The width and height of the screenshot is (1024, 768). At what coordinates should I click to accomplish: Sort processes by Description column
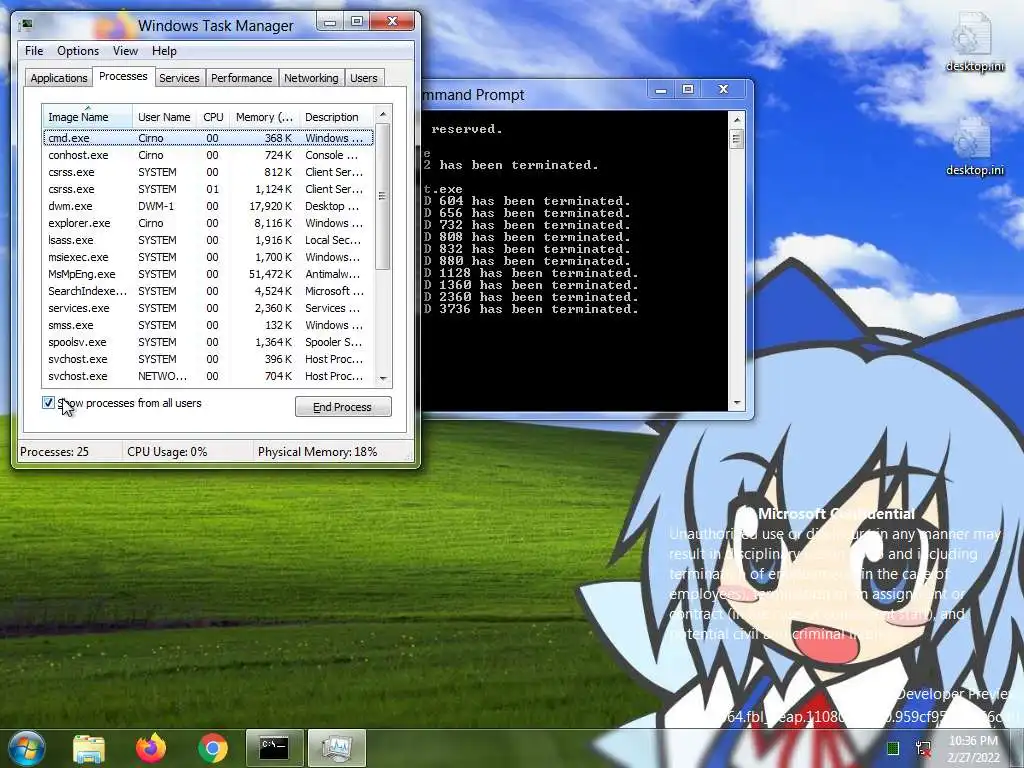pos(337,117)
